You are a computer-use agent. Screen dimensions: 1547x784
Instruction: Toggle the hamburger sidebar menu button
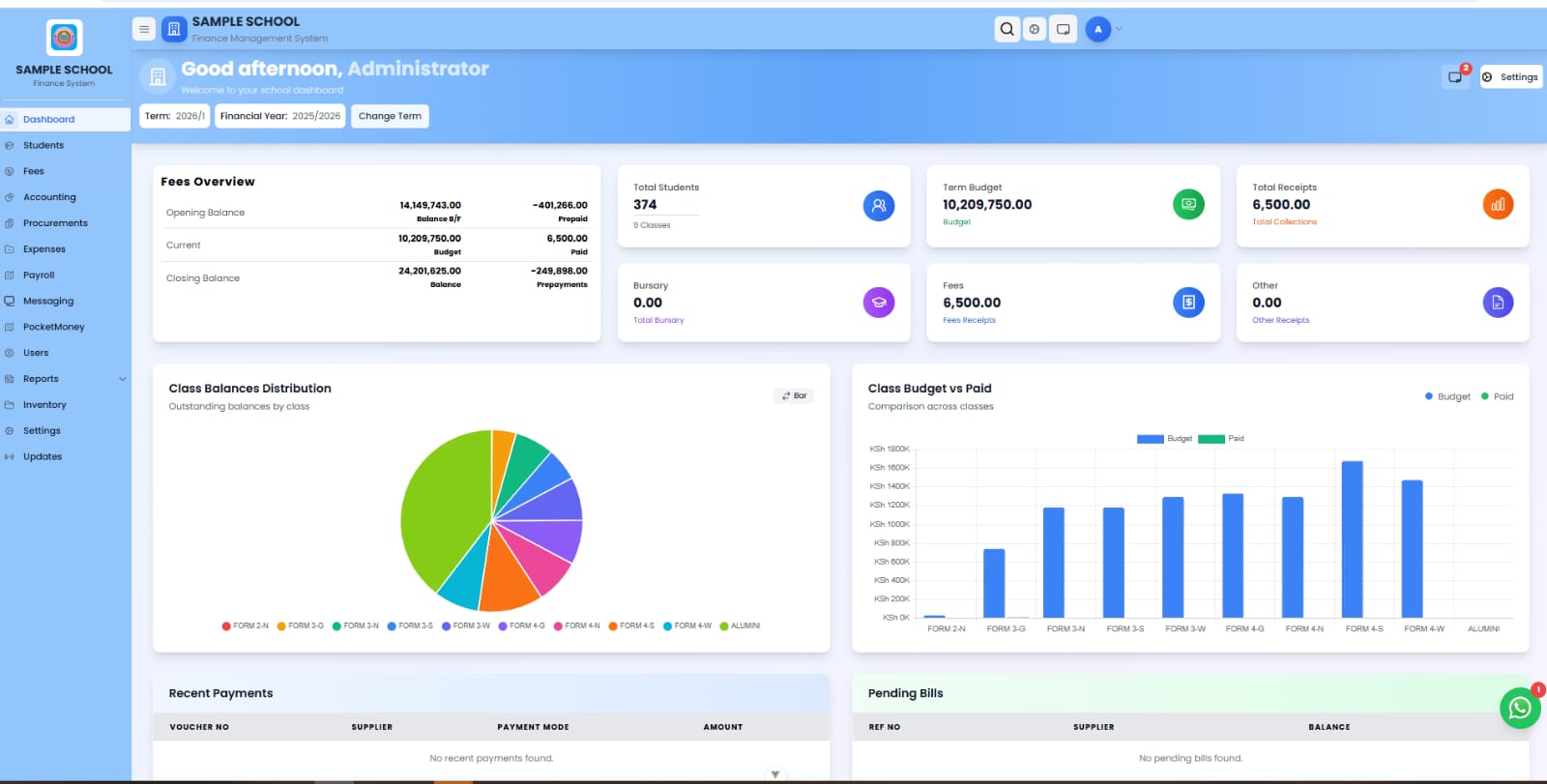pyautogui.click(x=144, y=29)
